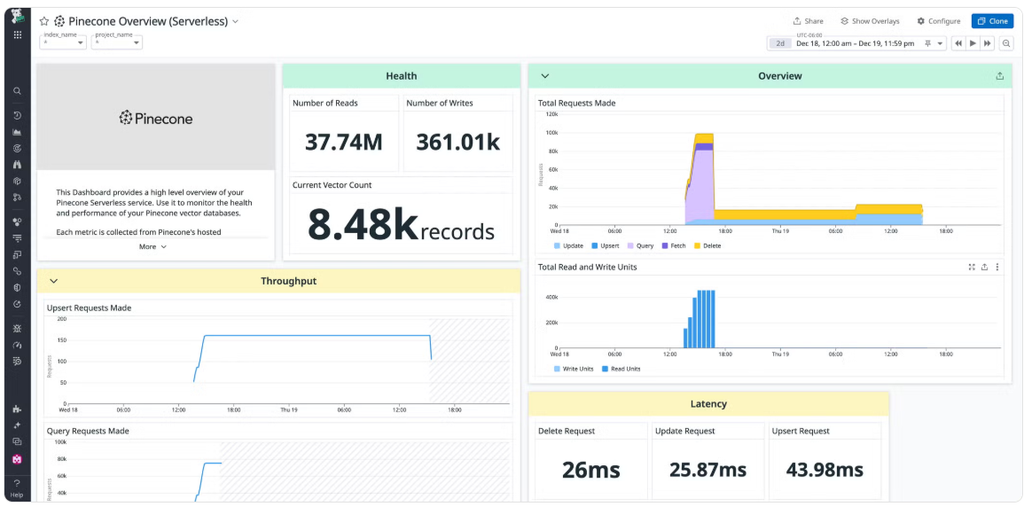Open the dashboards area-chart sidebar icon
Image resolution: width=1024 pixels, height=505 pixels.
pyautogui.click(x=18, y=132)
